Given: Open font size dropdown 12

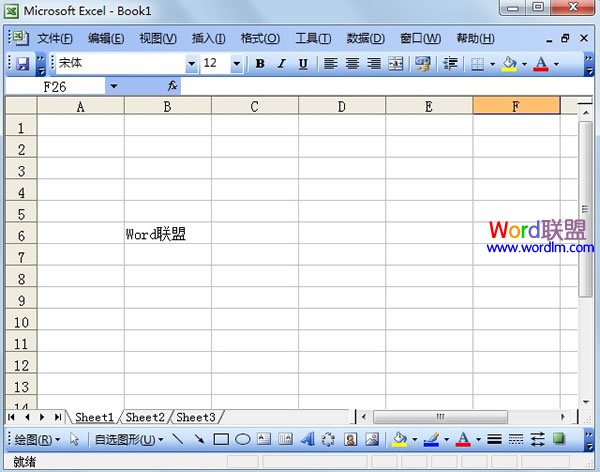Looking at the screenshot, I should (x=236, y=64).
